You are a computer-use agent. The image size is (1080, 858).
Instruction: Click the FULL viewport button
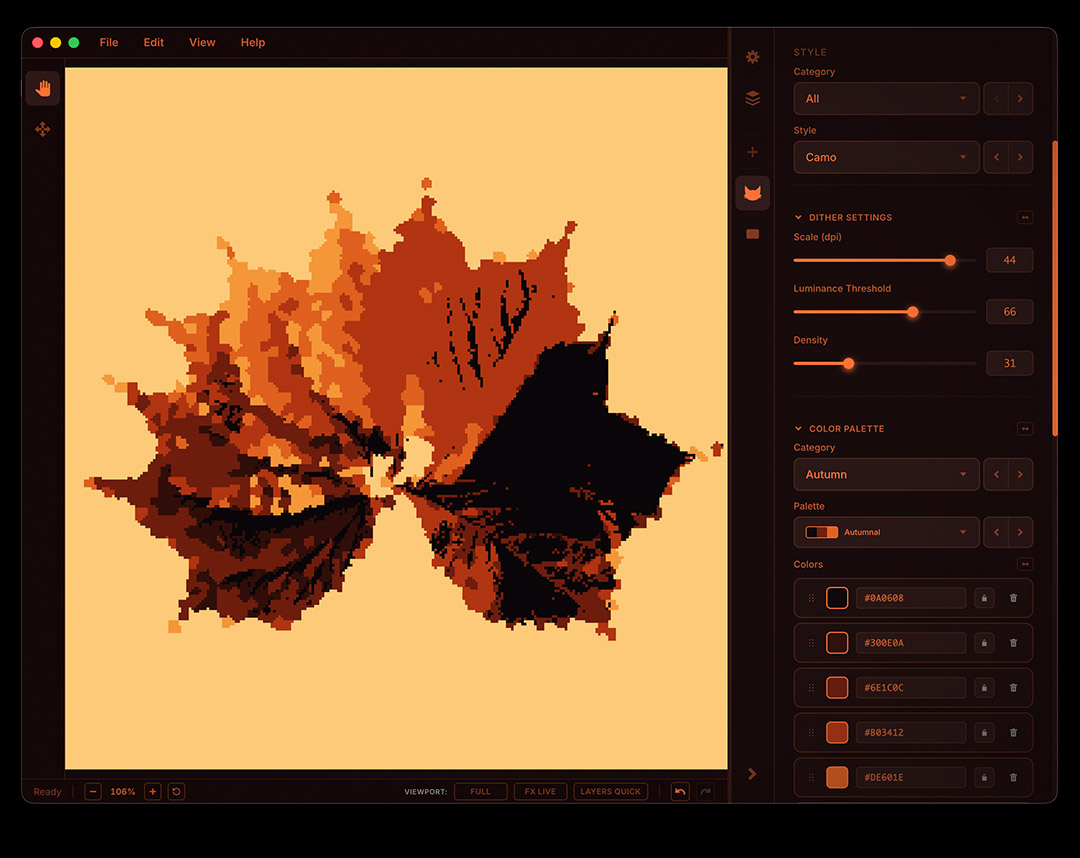tap(480, 791)
